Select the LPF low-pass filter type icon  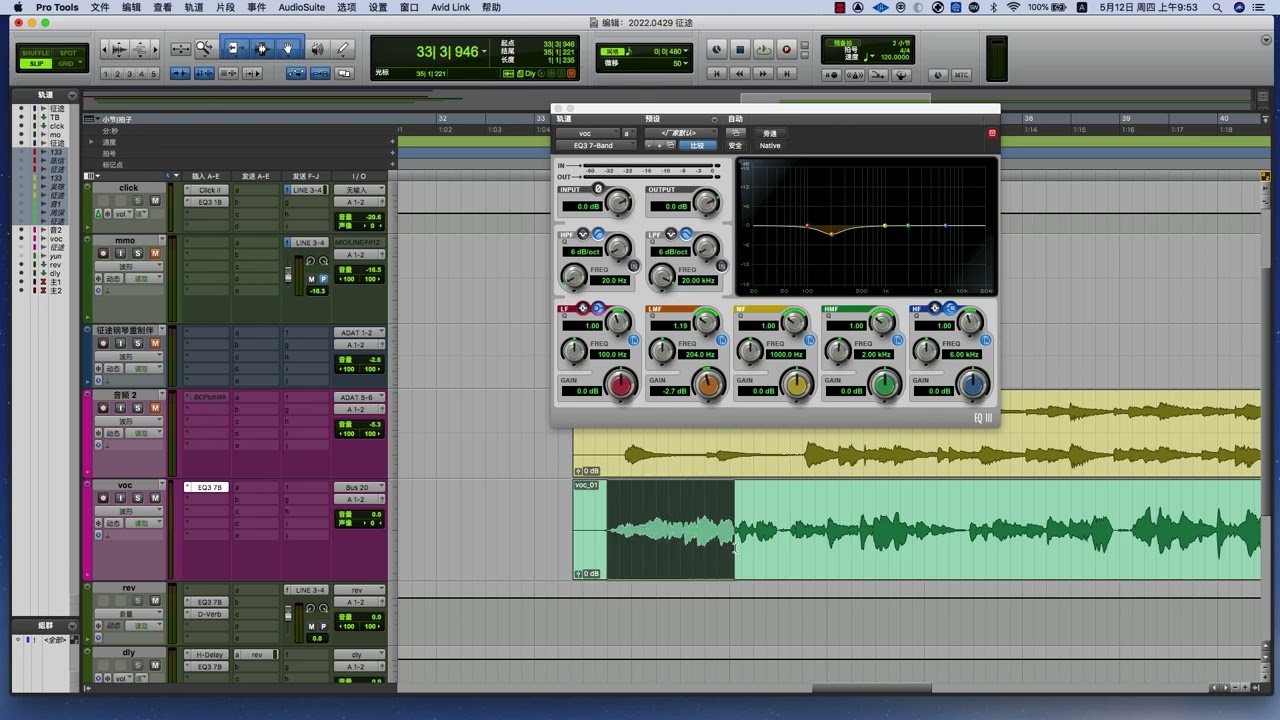pos(686,234)
